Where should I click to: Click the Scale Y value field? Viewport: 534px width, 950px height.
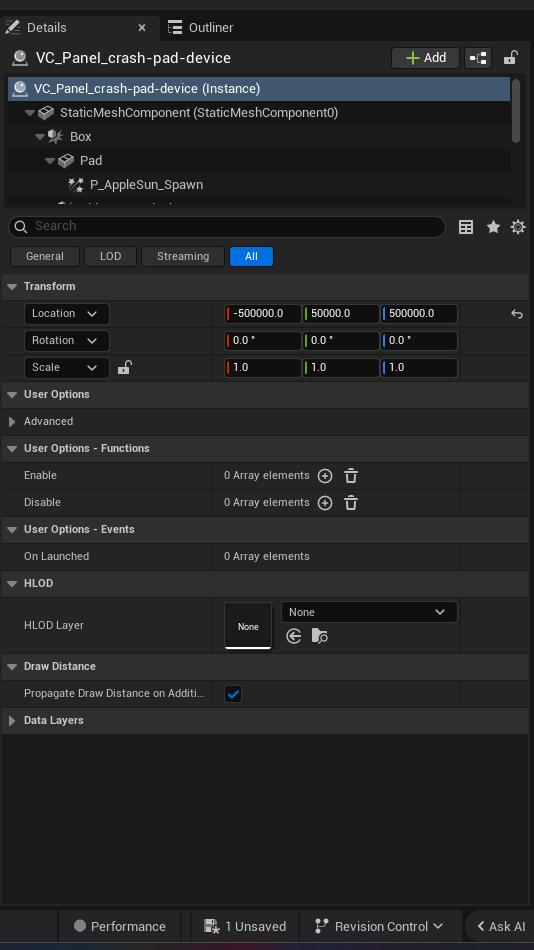click(x=341, y=368)
